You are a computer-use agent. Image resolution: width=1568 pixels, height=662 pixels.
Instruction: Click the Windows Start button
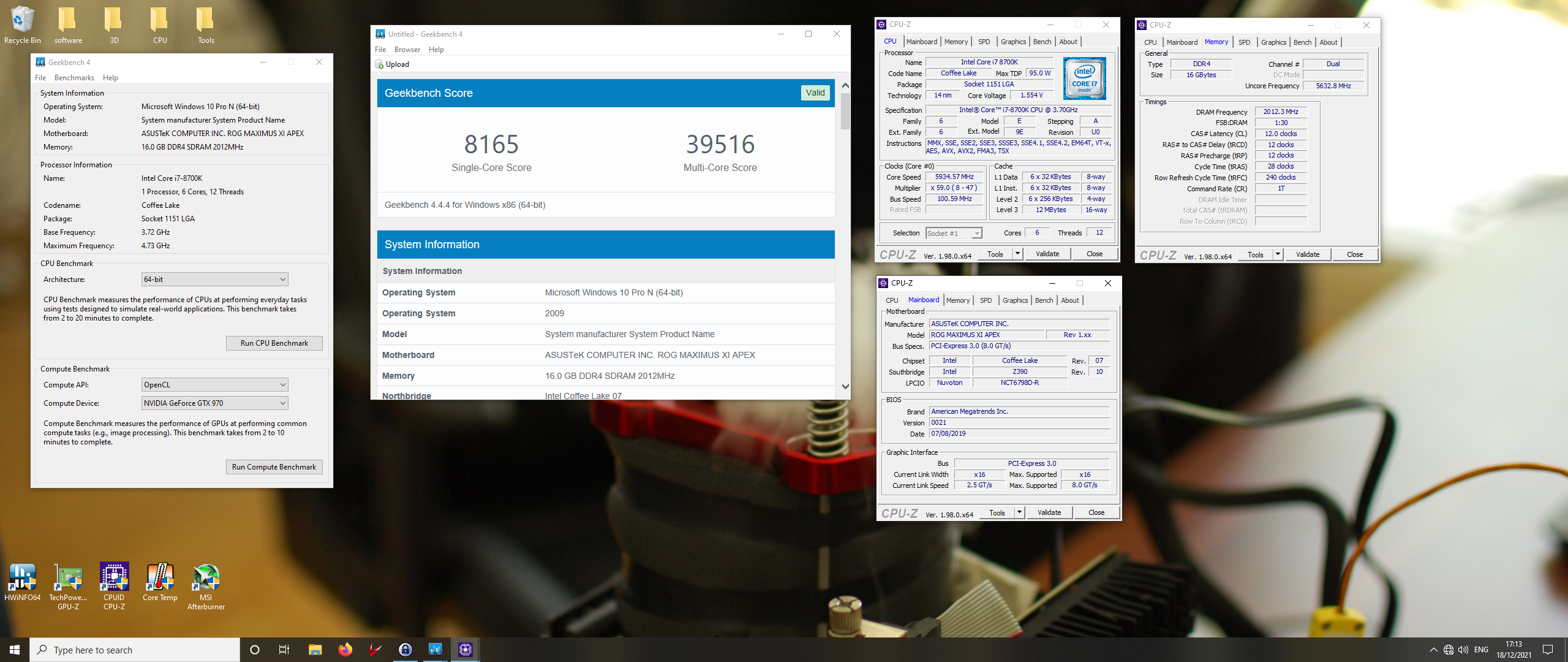point(15,650)
